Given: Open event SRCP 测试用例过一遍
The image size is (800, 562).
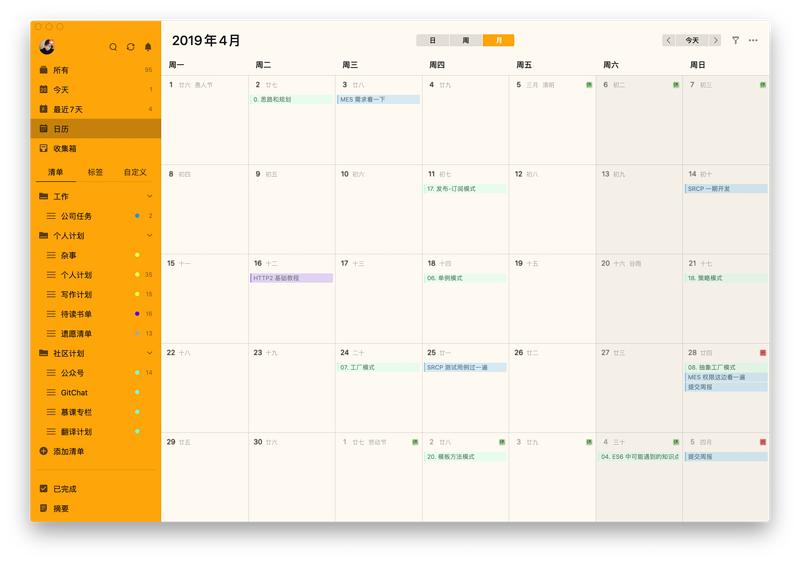Looking at the screenshot, I should coord(465,367).
